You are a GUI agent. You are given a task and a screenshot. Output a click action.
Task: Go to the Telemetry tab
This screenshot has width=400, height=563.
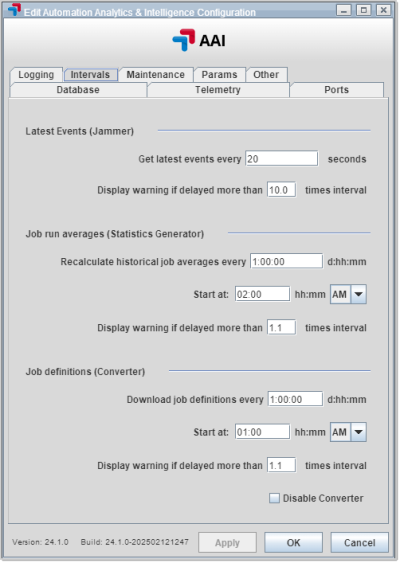tap(218, 90)
